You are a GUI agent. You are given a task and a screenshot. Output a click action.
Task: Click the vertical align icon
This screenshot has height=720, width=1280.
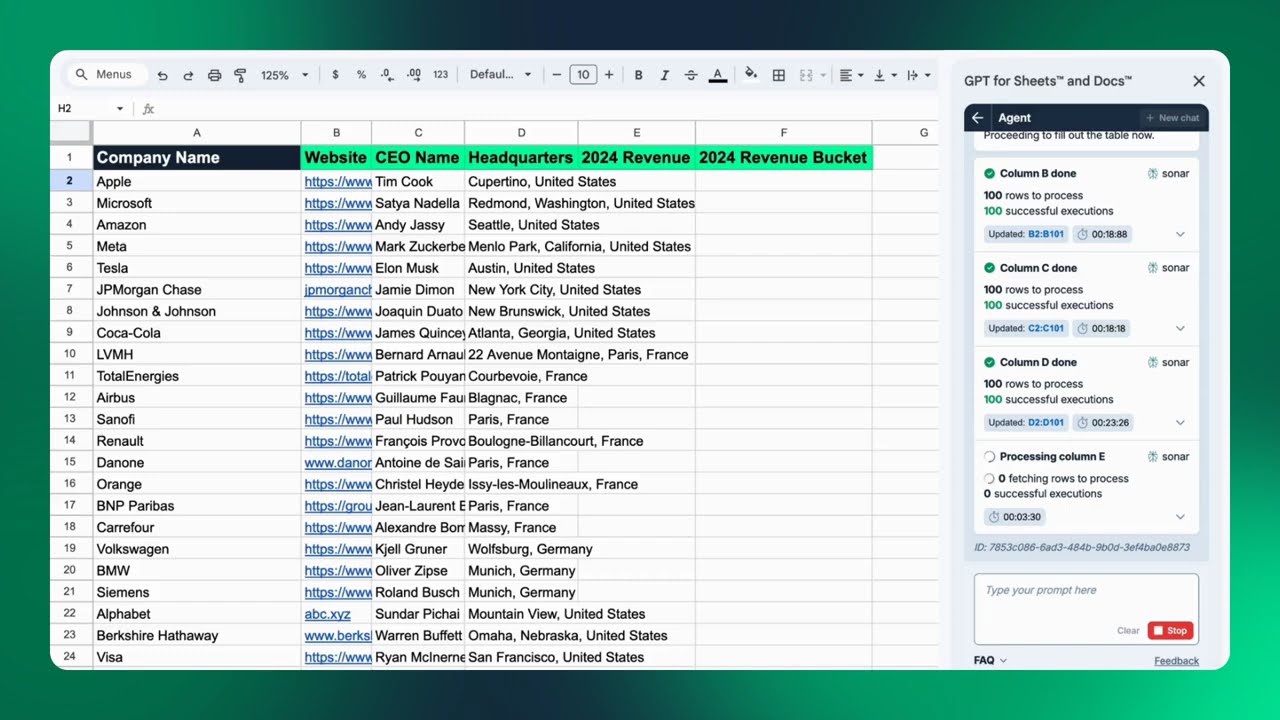point(880,75)
